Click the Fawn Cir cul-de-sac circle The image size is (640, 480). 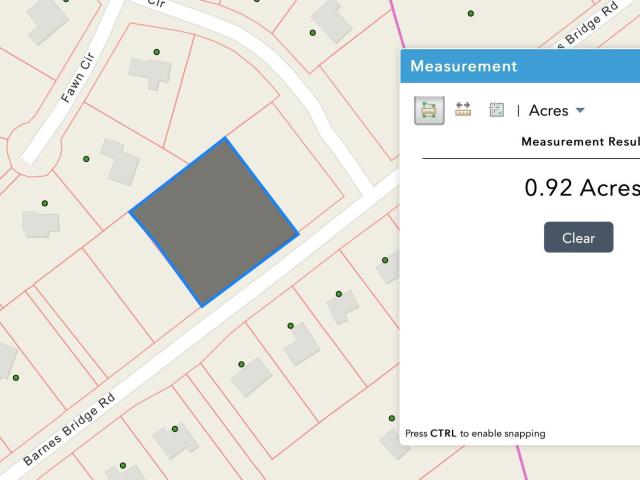pyautogui.click(x=35, y=149)
